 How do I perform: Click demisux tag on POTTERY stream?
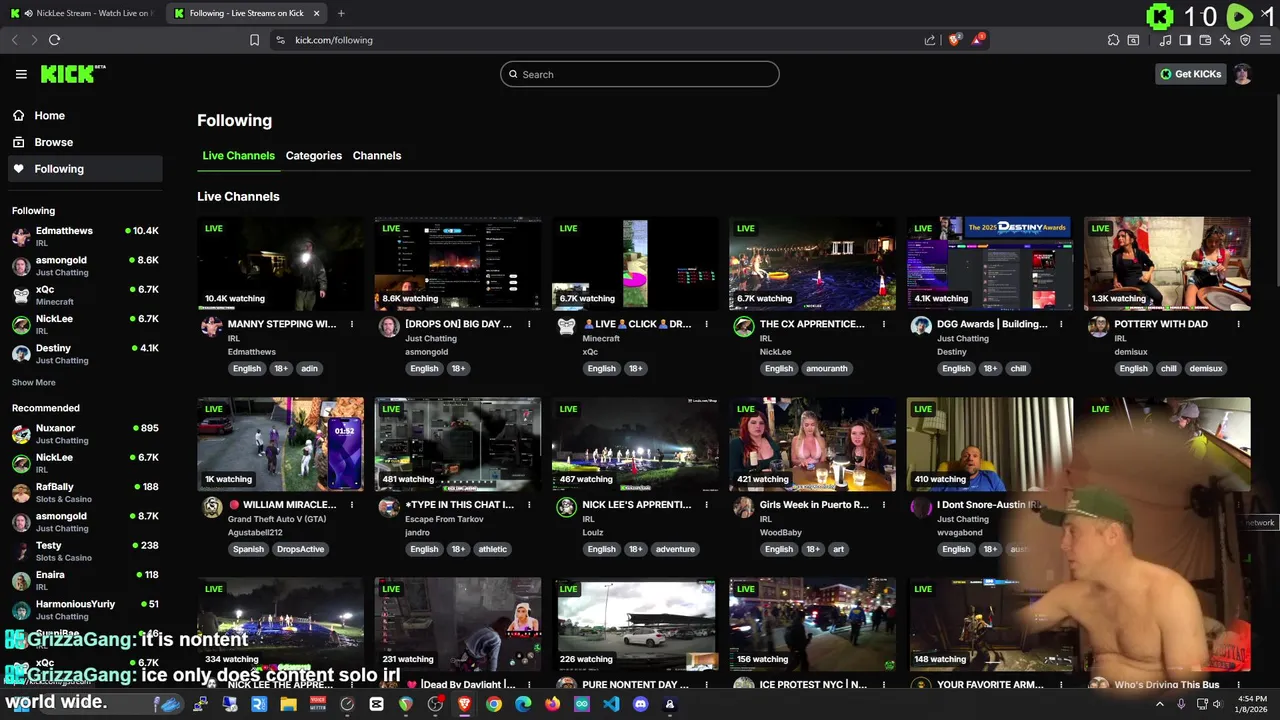pyautogui.click(x=1206, y=369)
